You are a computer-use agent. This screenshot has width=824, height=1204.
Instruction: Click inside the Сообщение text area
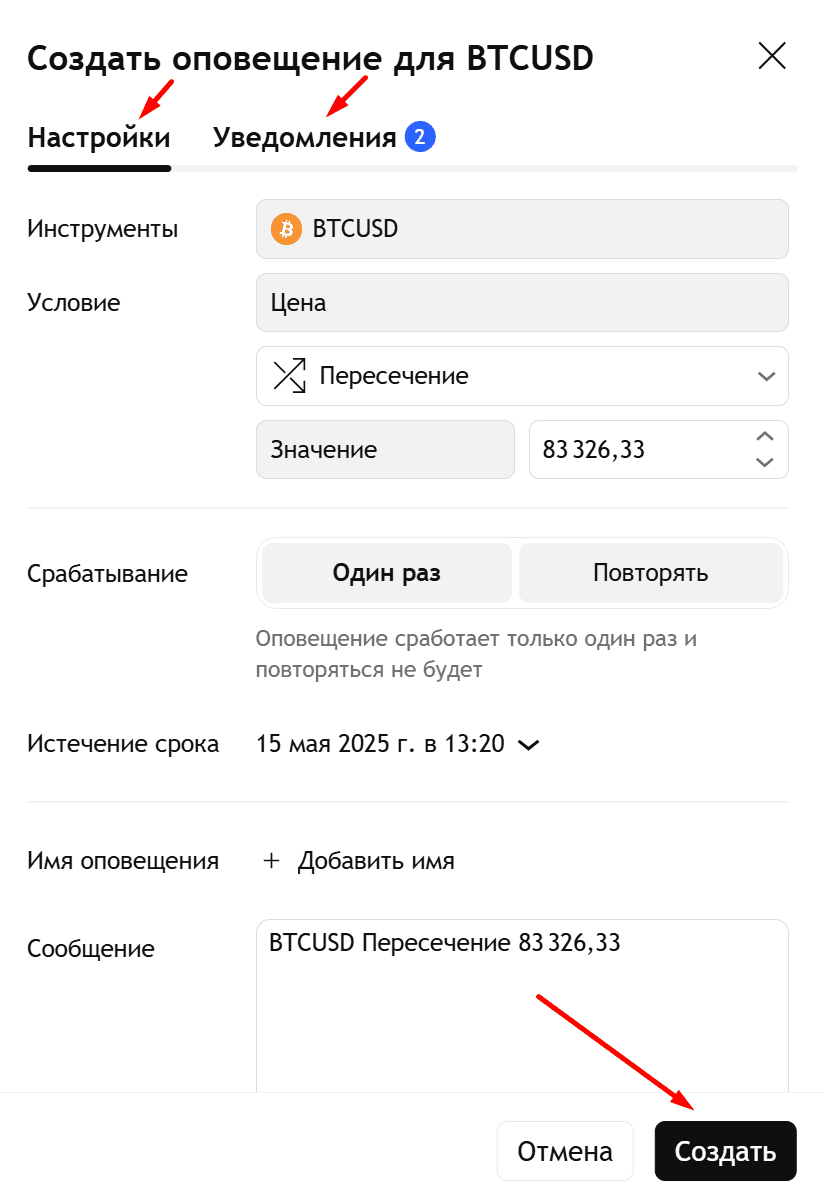[x=522, y=1005]
